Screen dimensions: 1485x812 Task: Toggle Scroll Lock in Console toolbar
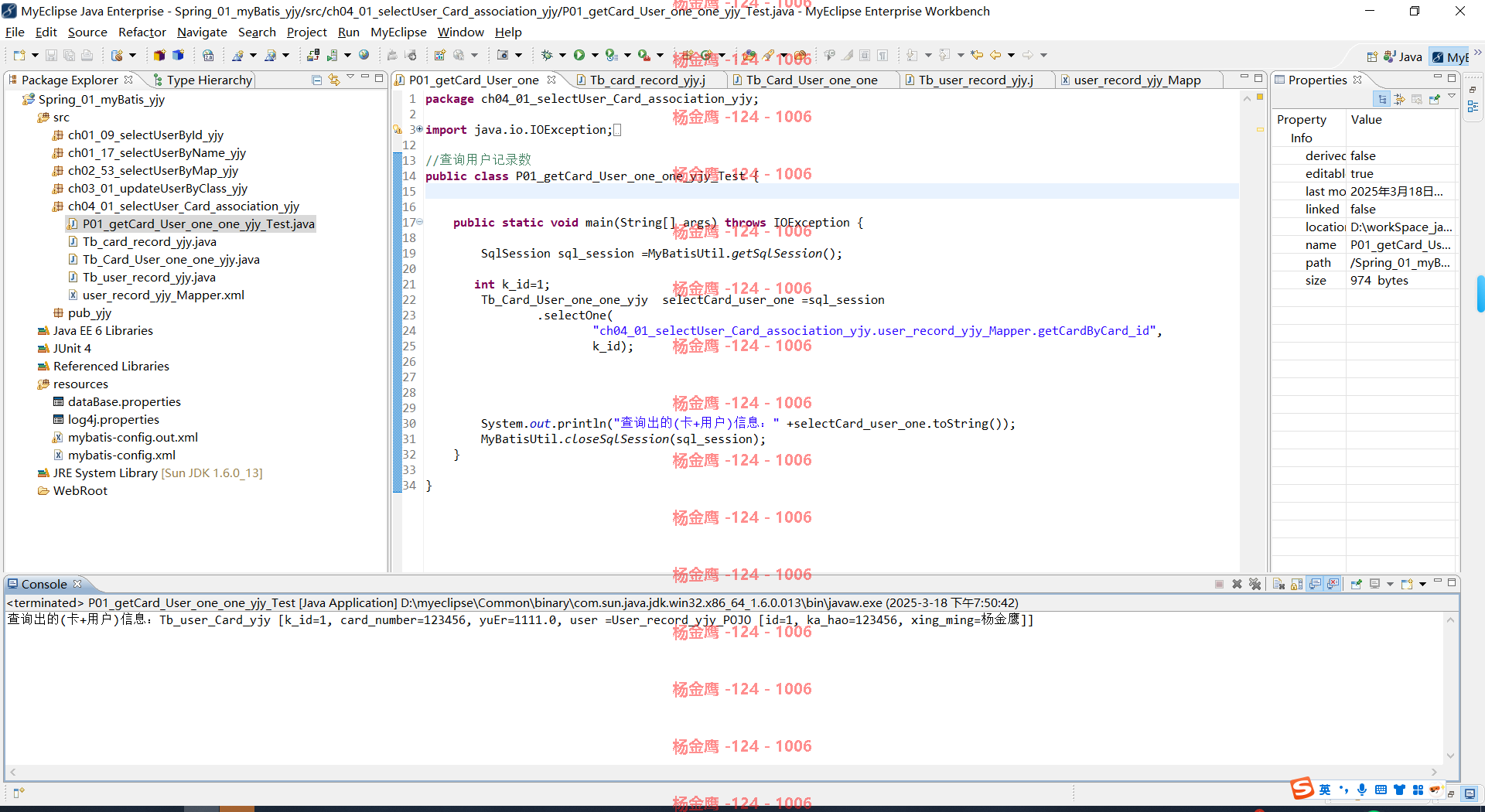pos(1297,584)
